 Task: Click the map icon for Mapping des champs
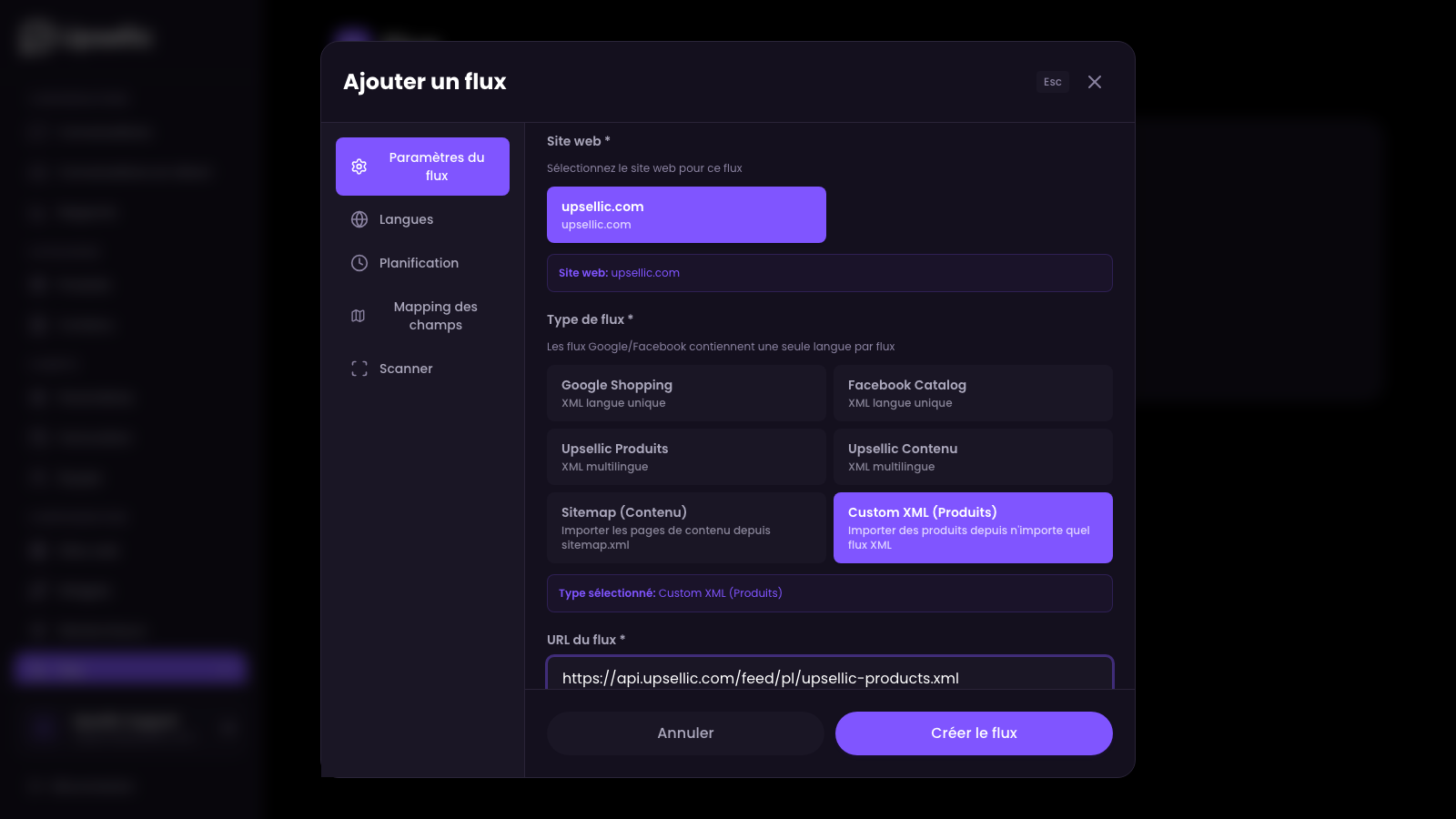[359, 316]
